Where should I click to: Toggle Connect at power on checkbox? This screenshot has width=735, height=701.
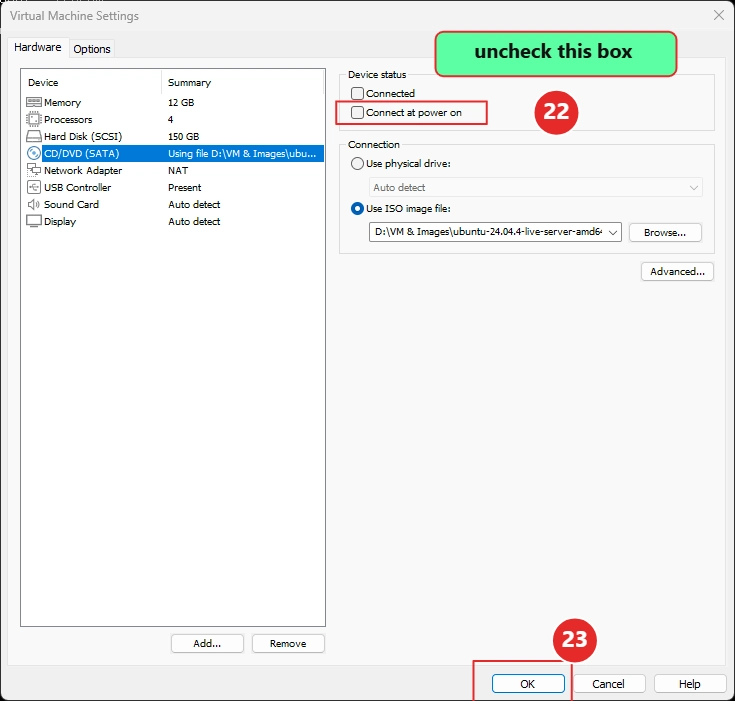click(x=357, y=113)
